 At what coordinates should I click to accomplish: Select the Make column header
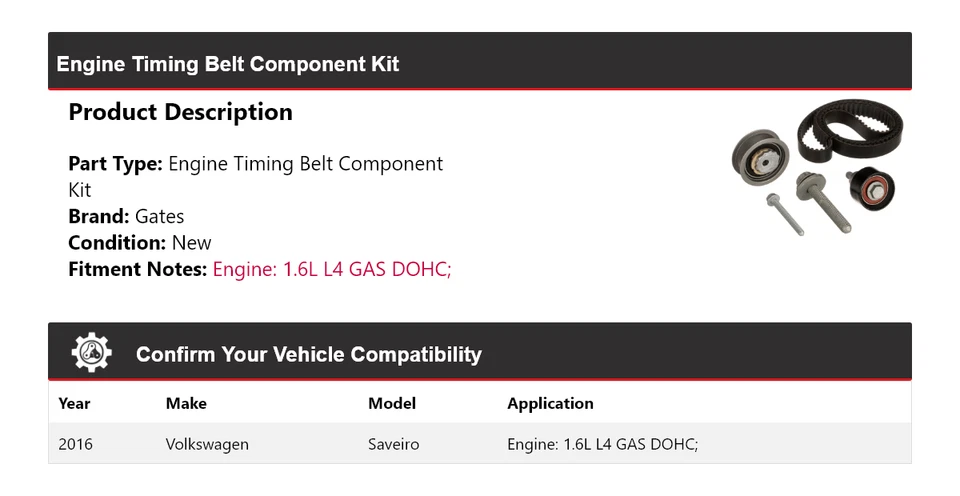186,403
